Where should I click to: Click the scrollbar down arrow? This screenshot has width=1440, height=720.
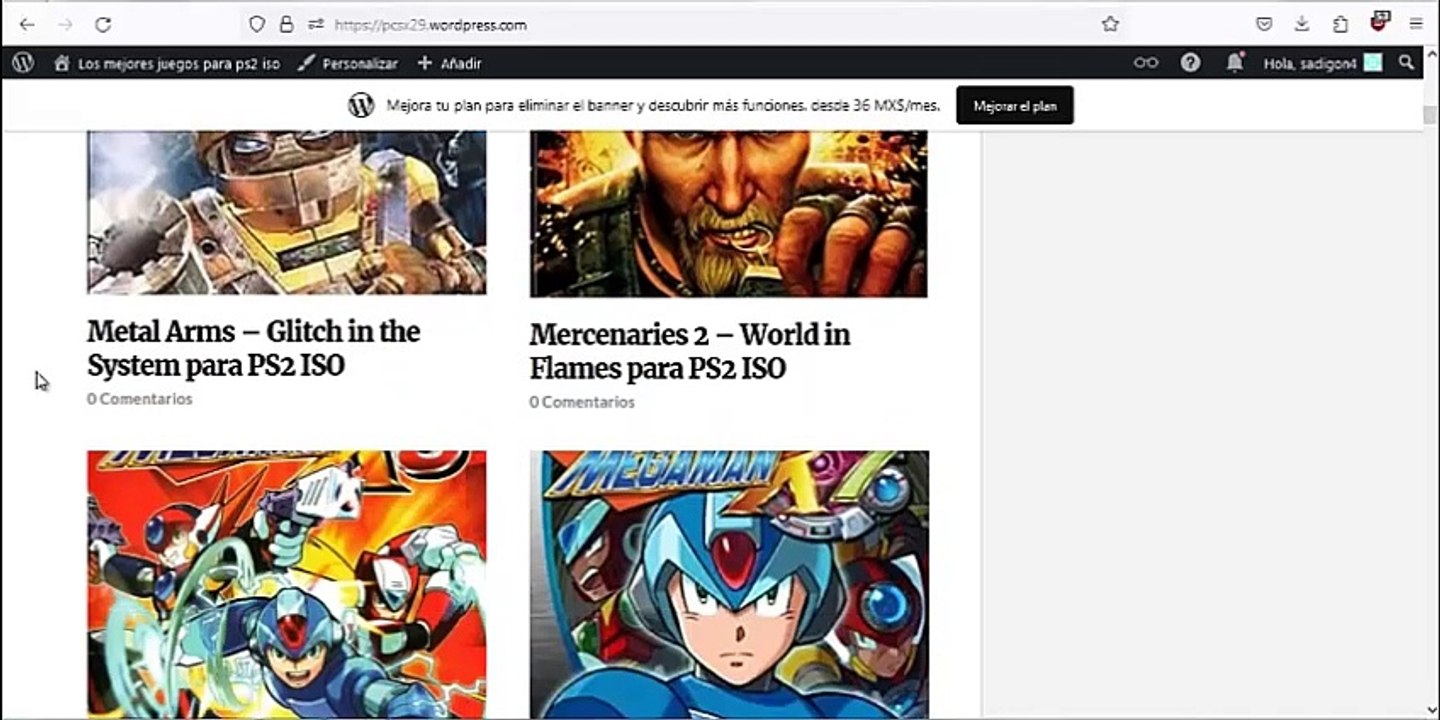[1430, 709]
